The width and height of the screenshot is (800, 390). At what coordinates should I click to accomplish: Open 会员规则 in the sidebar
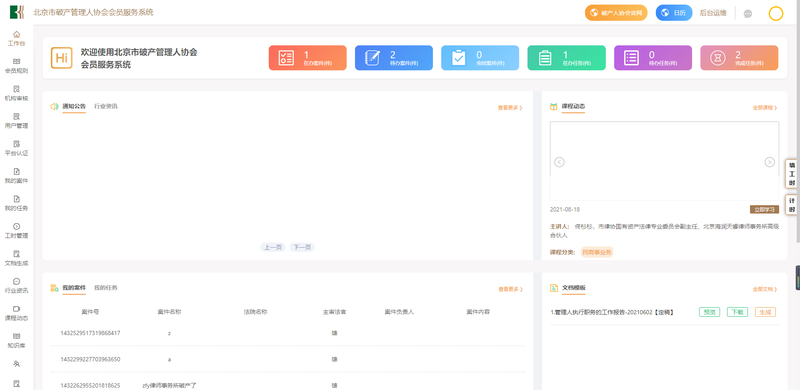coord(16,62)
